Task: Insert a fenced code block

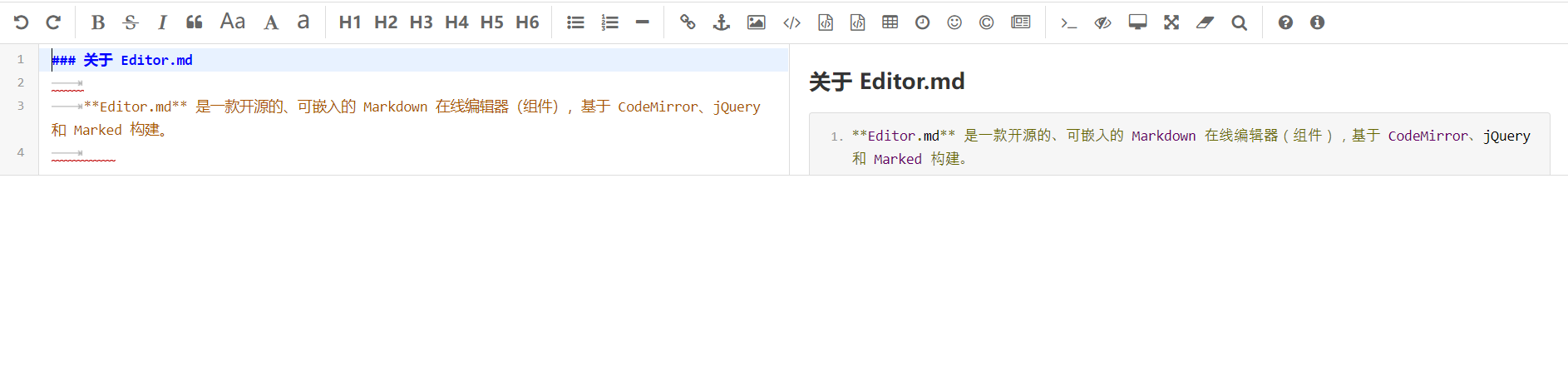Action: (x=858, y=22)
